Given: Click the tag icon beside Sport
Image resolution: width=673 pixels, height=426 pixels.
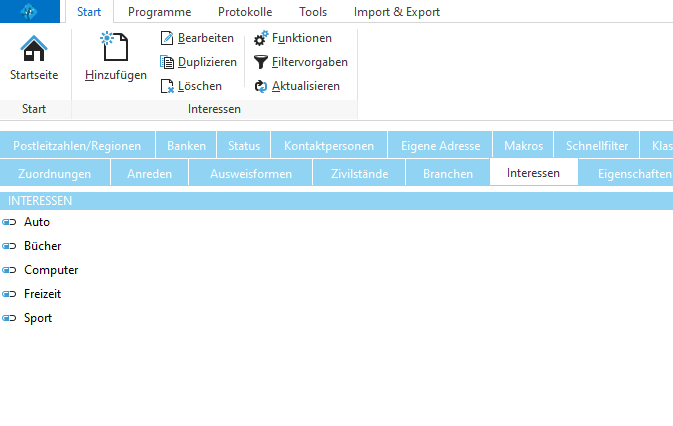Looking at the screenshot, I should tap(9, 318).
